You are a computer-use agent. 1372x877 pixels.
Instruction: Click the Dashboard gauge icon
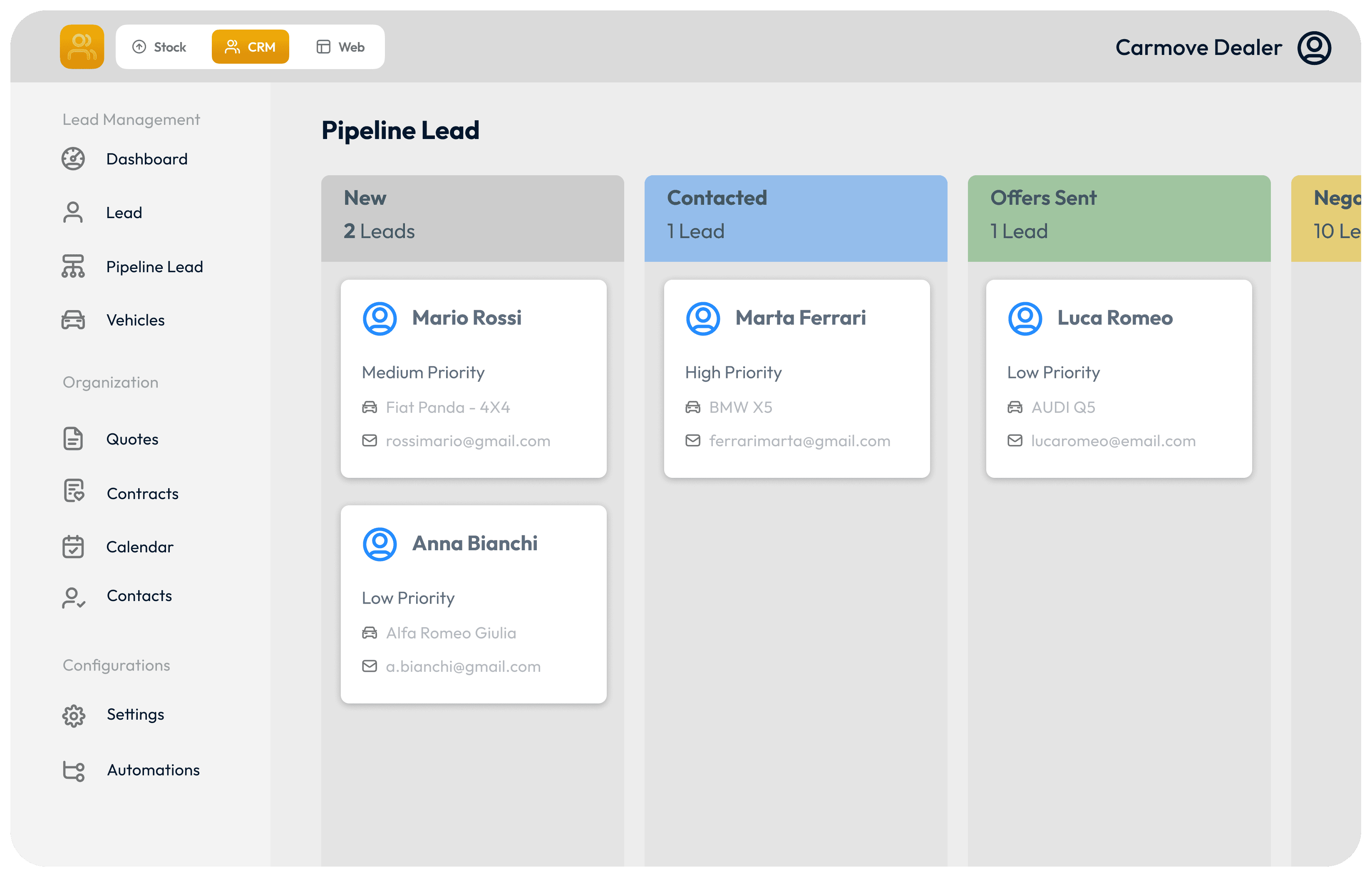pos(73,159)
